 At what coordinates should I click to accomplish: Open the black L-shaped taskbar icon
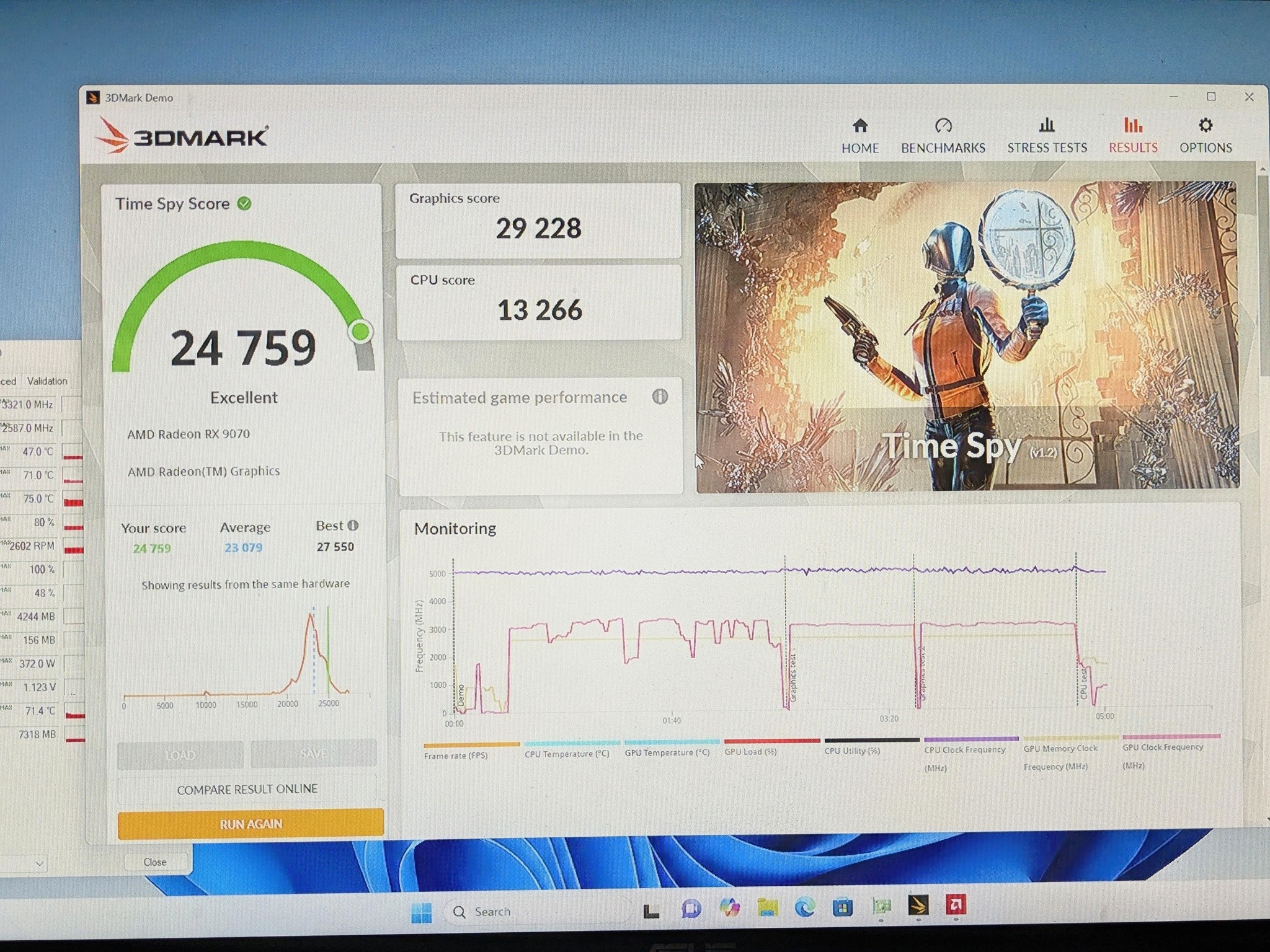pos(651,910)
